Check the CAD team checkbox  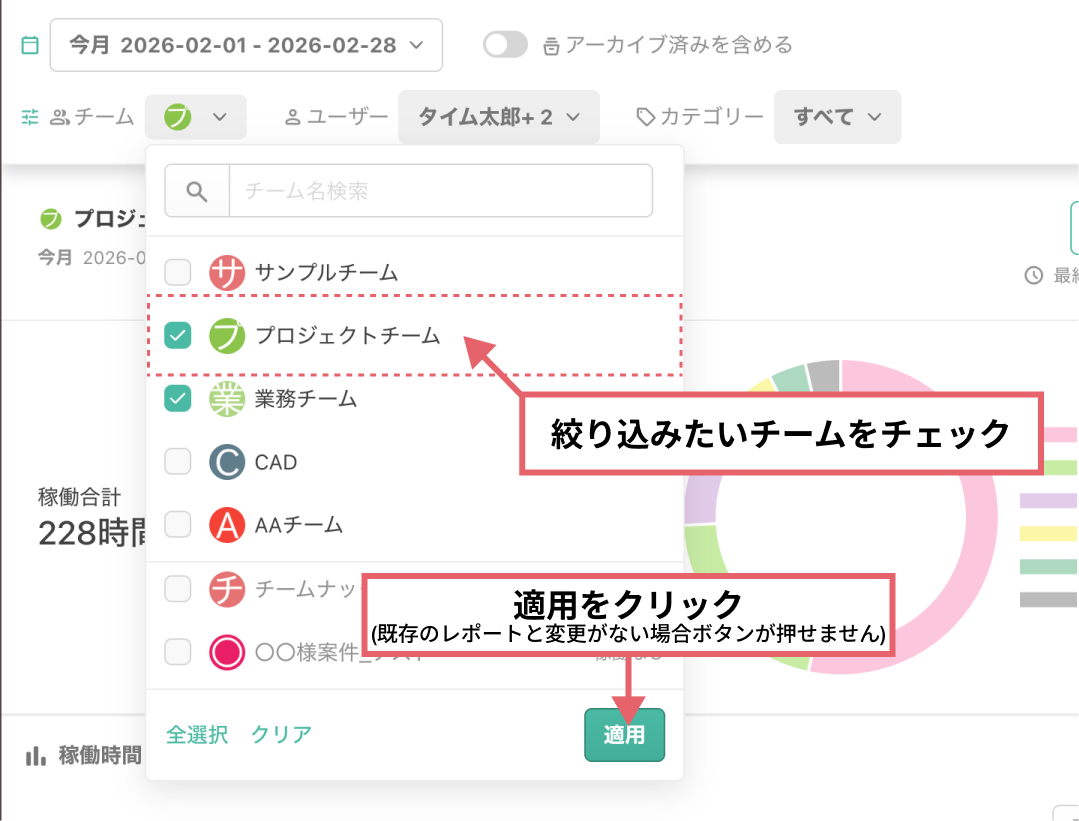click(x=177, y=462)
